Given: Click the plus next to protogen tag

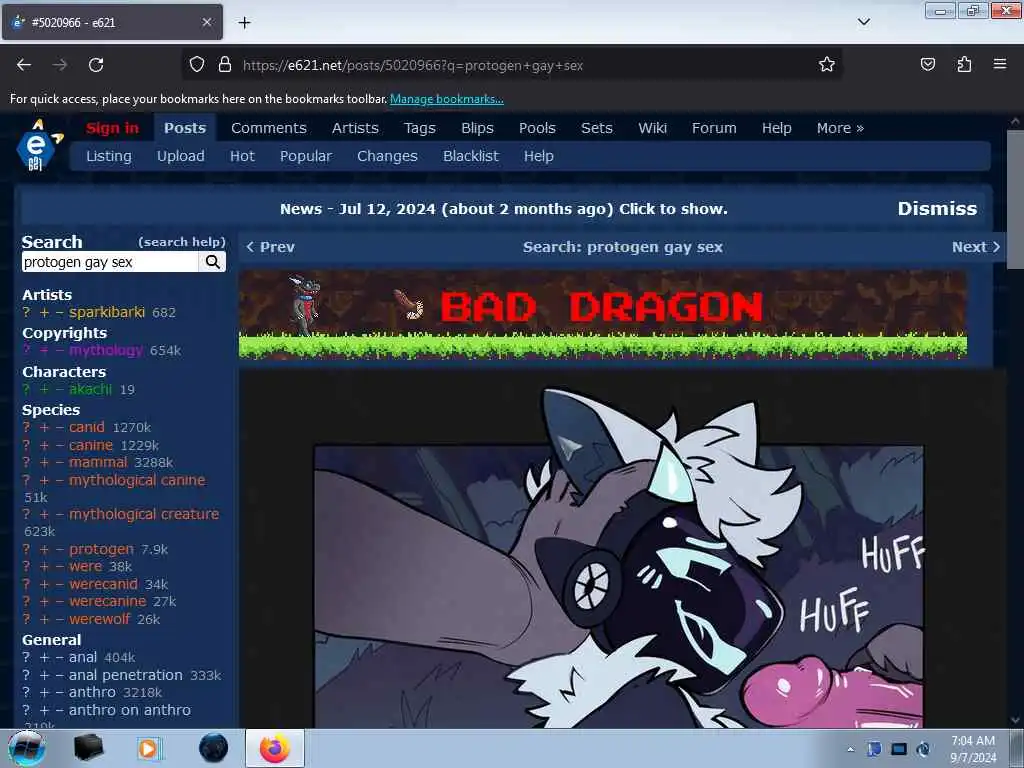Looking at the screenshot, I should 44,549.
